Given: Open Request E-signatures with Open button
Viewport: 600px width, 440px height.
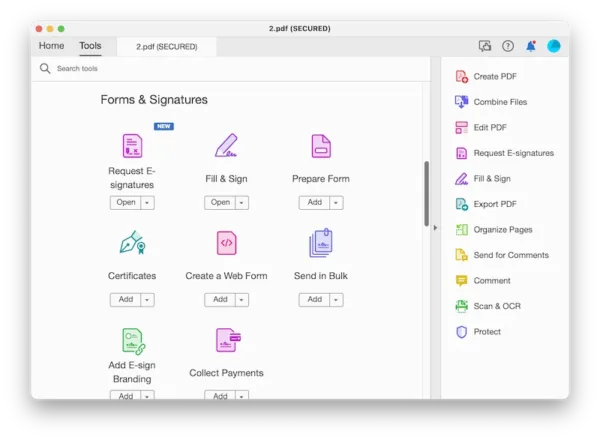Looking at the screenshot, I should [x=126, y=203].
